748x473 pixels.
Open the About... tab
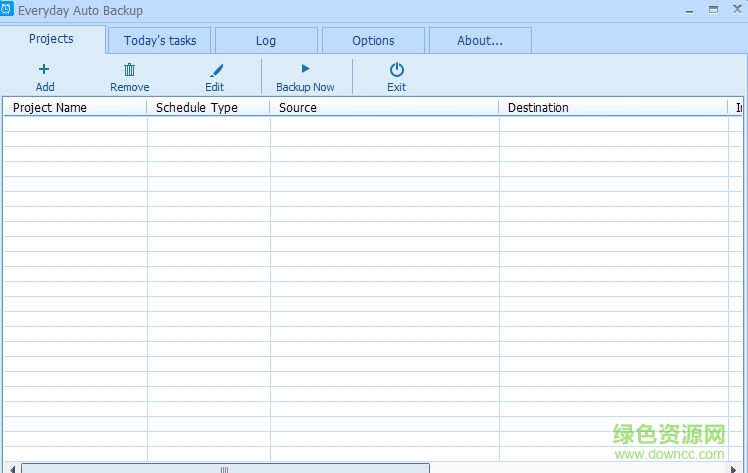point(480,41)
